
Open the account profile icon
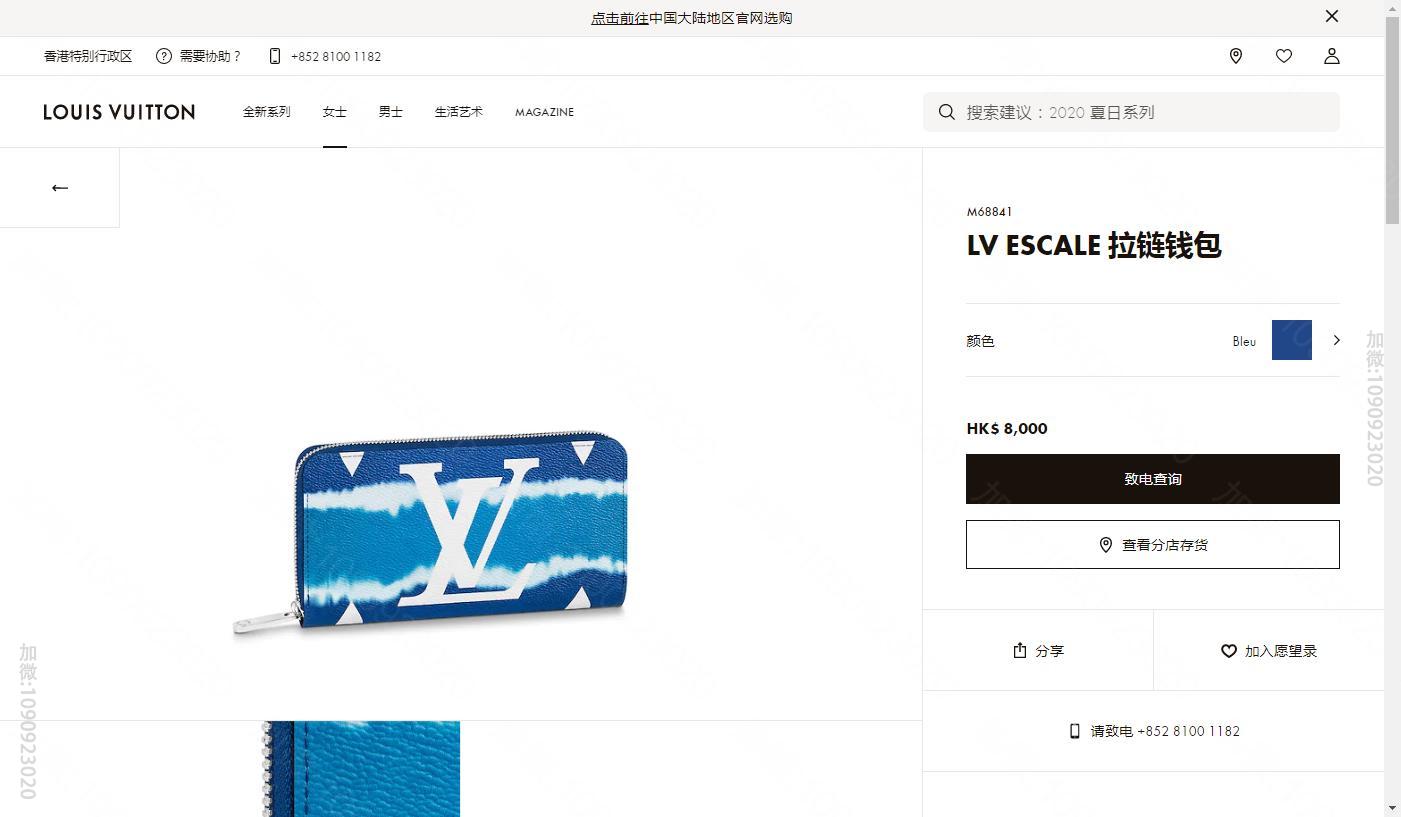click(x=1332, y=56)
